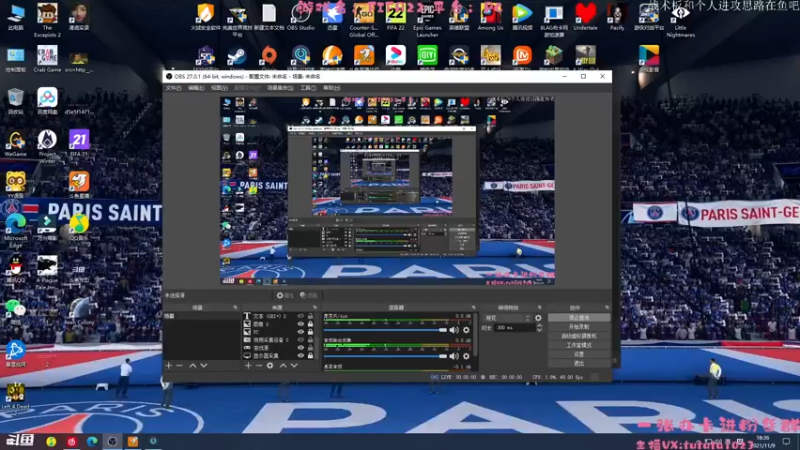800x450 pixels.
Task: Remove the selected source with the minus icon
Action: 259,365
